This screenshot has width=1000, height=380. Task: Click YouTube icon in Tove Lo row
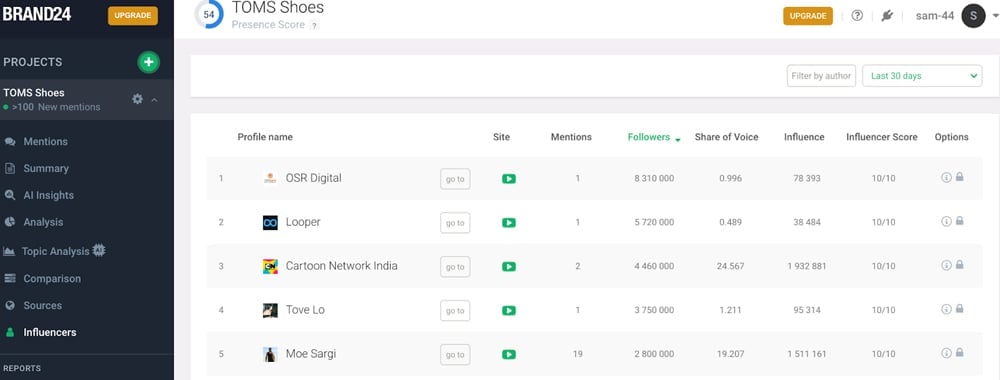508,311
